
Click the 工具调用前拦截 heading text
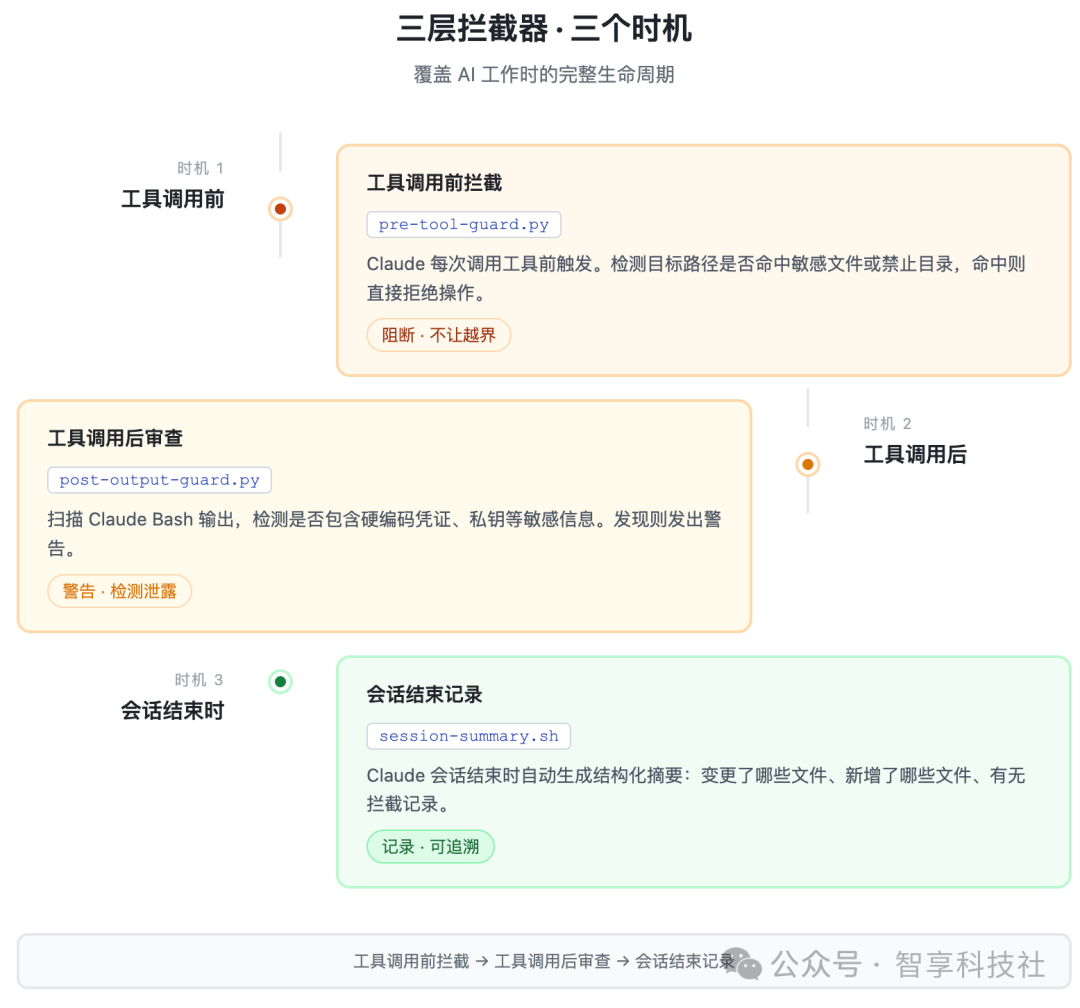(x=432, y=184)
